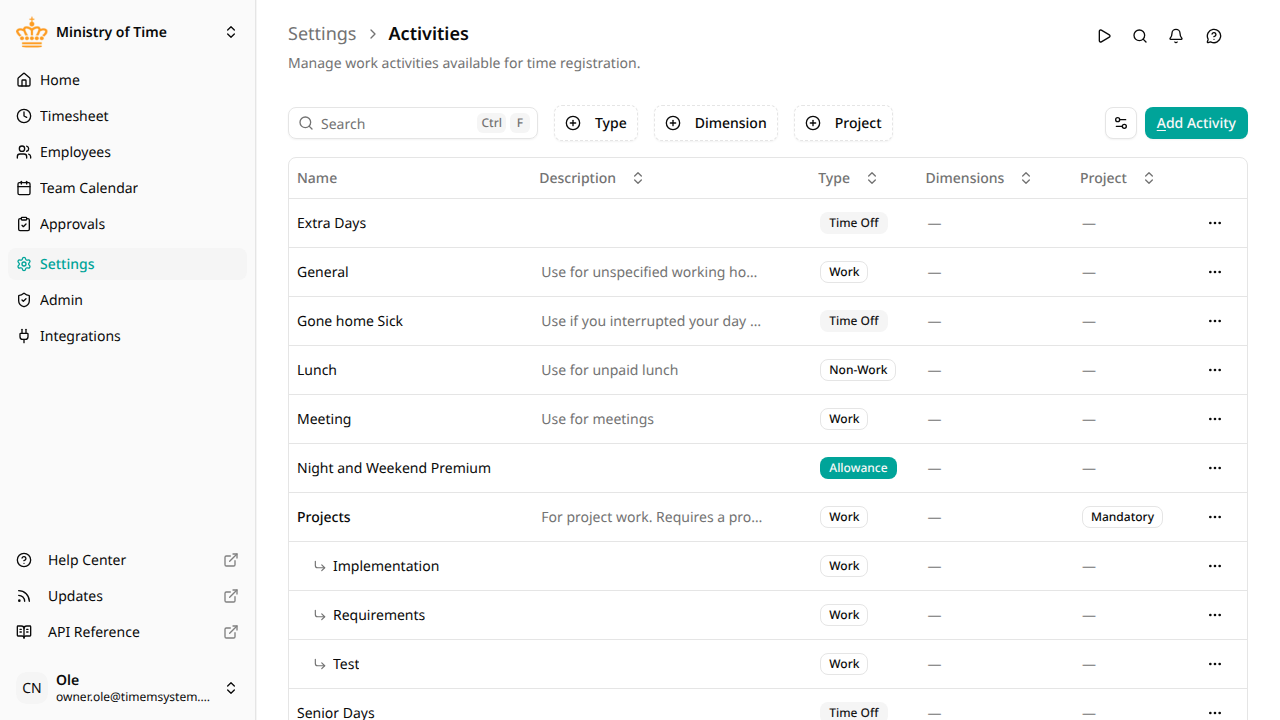Open row actions for Test
Screen dimensions: 1280x720
pos(1215,664)
